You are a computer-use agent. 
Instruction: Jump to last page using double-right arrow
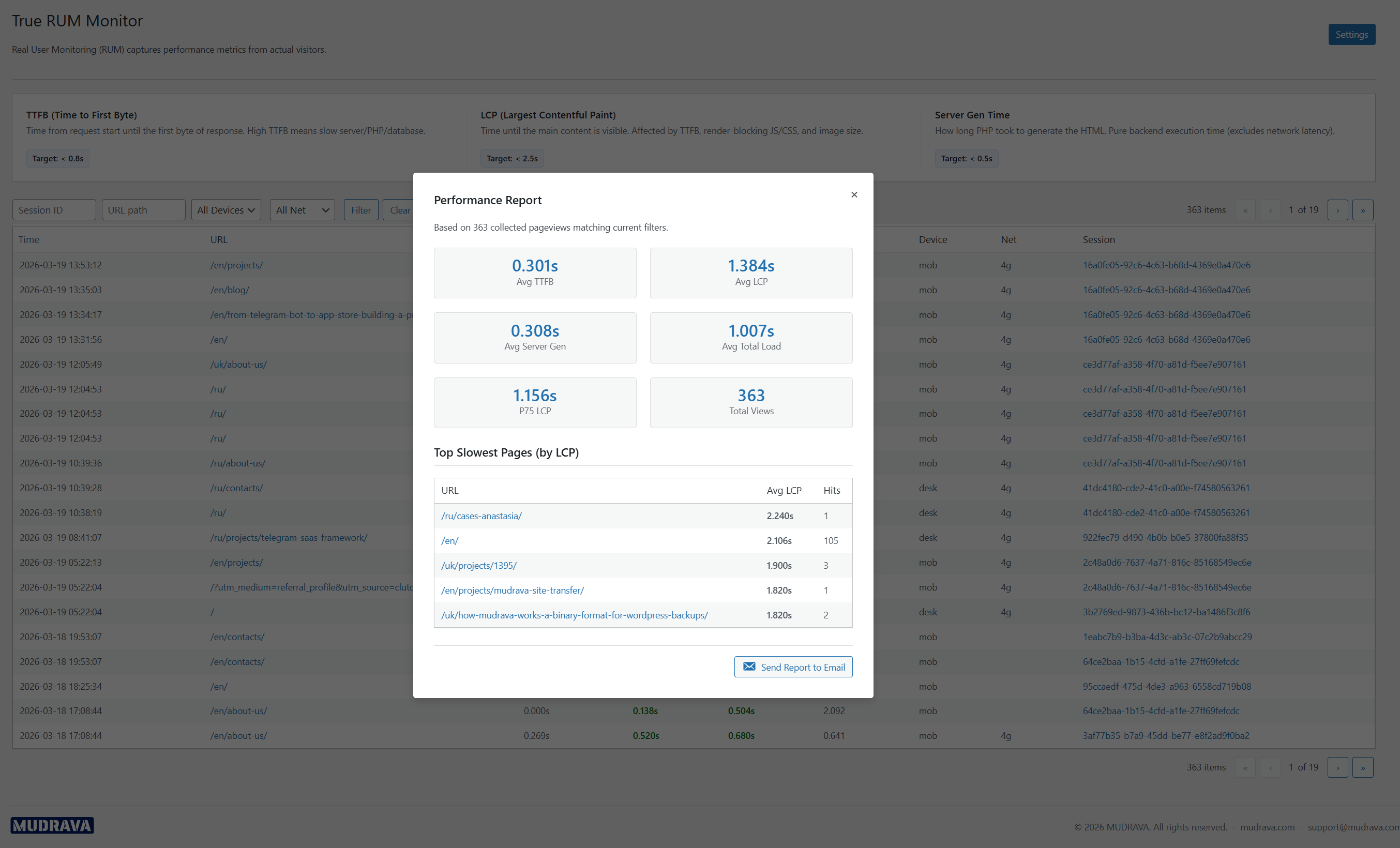(x=1362, y=209)
